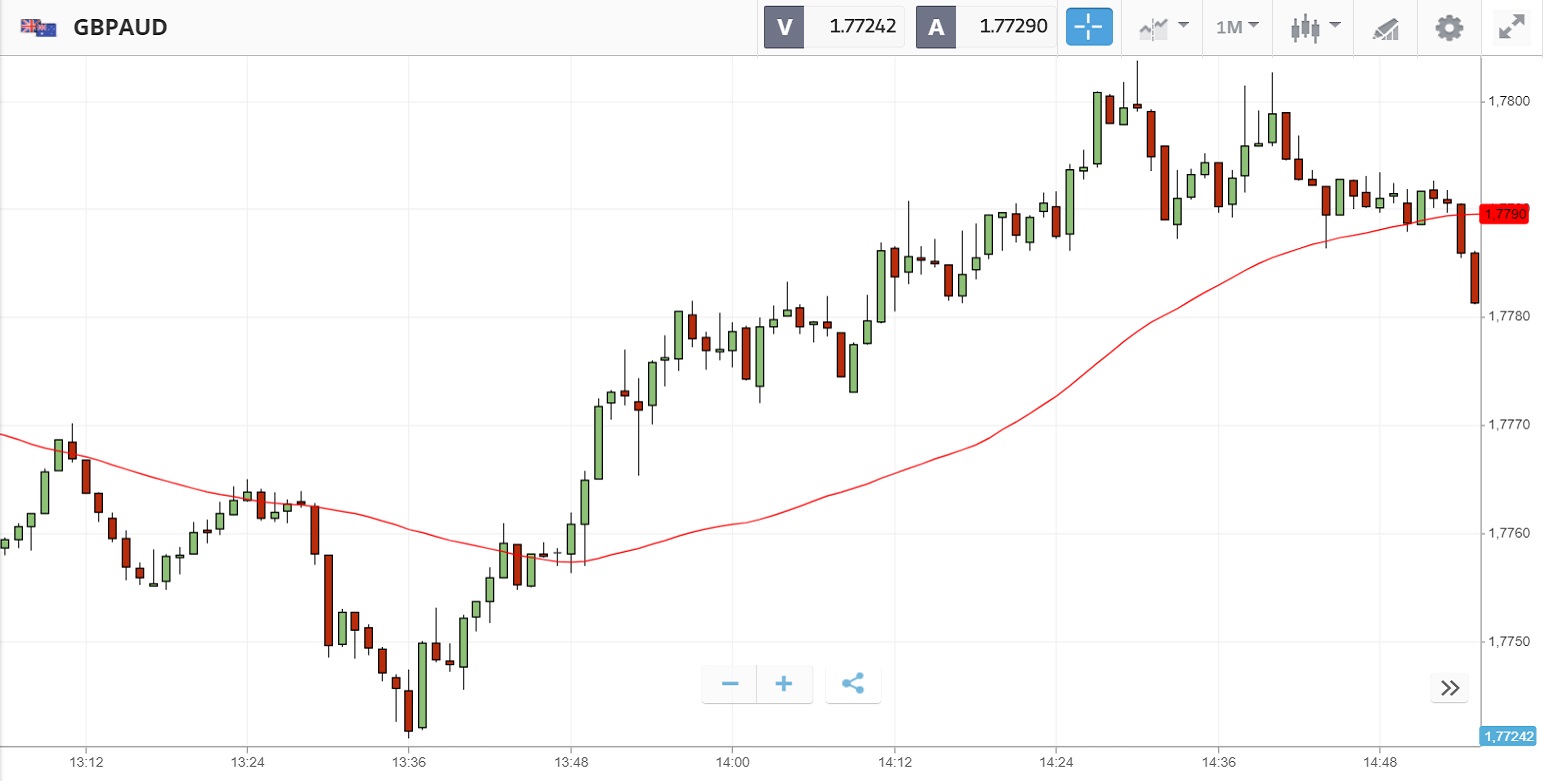Share the chart via share icon
Image resolution: width=1543 pixels, height=781 pixels.
[x=853, y=684]
